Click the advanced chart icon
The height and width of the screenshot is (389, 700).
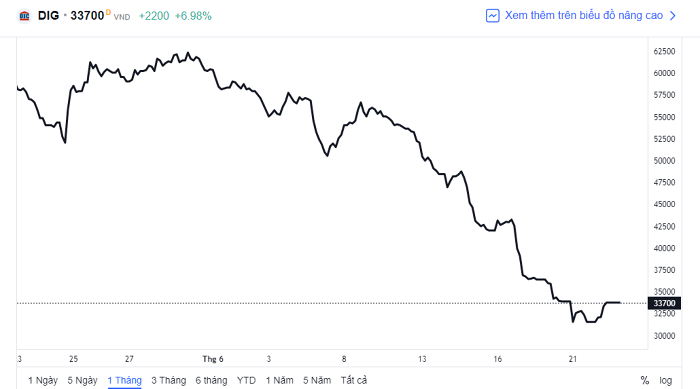(x=492, y=16)
